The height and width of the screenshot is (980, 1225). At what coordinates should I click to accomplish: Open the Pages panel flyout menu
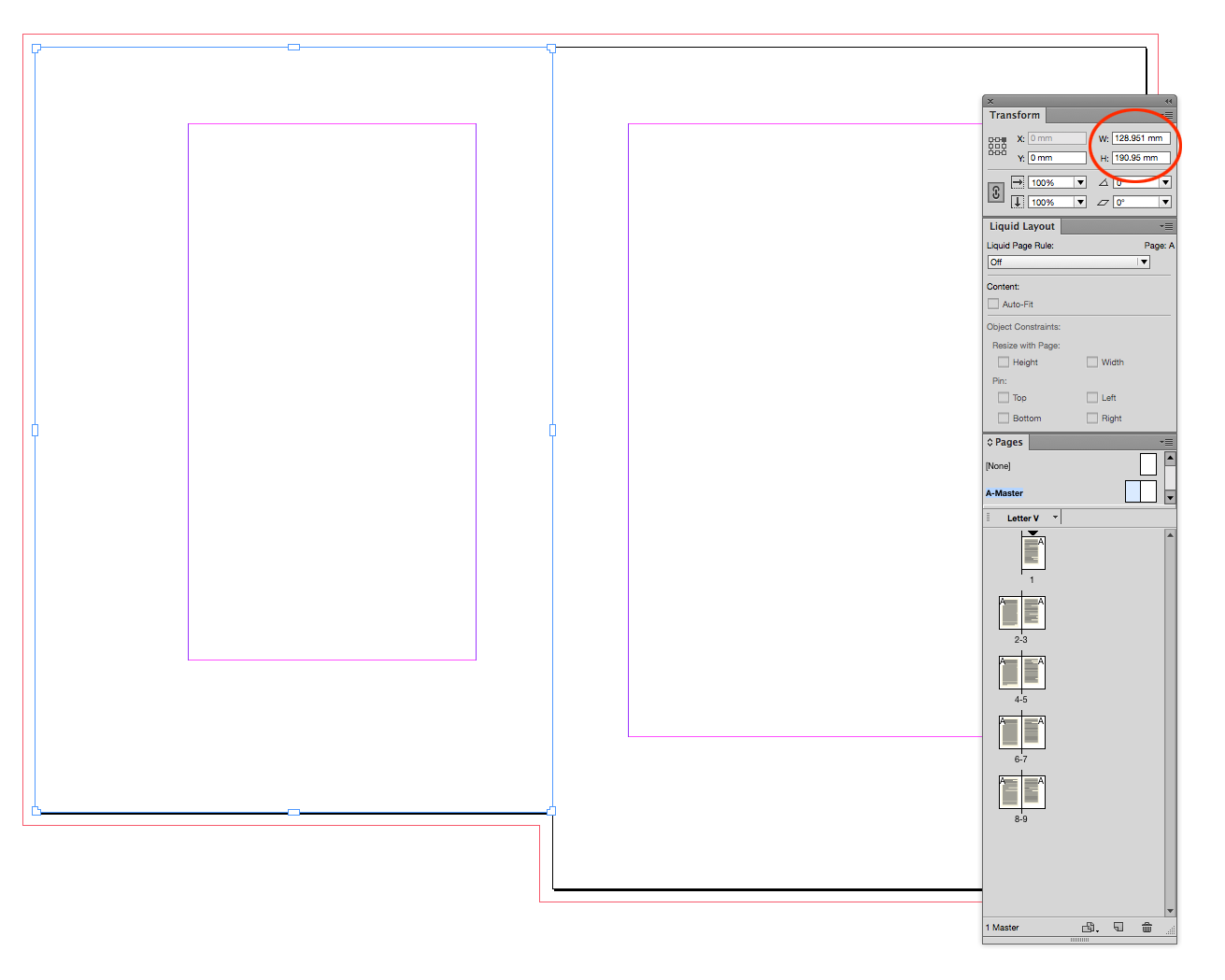(1166, 442)
